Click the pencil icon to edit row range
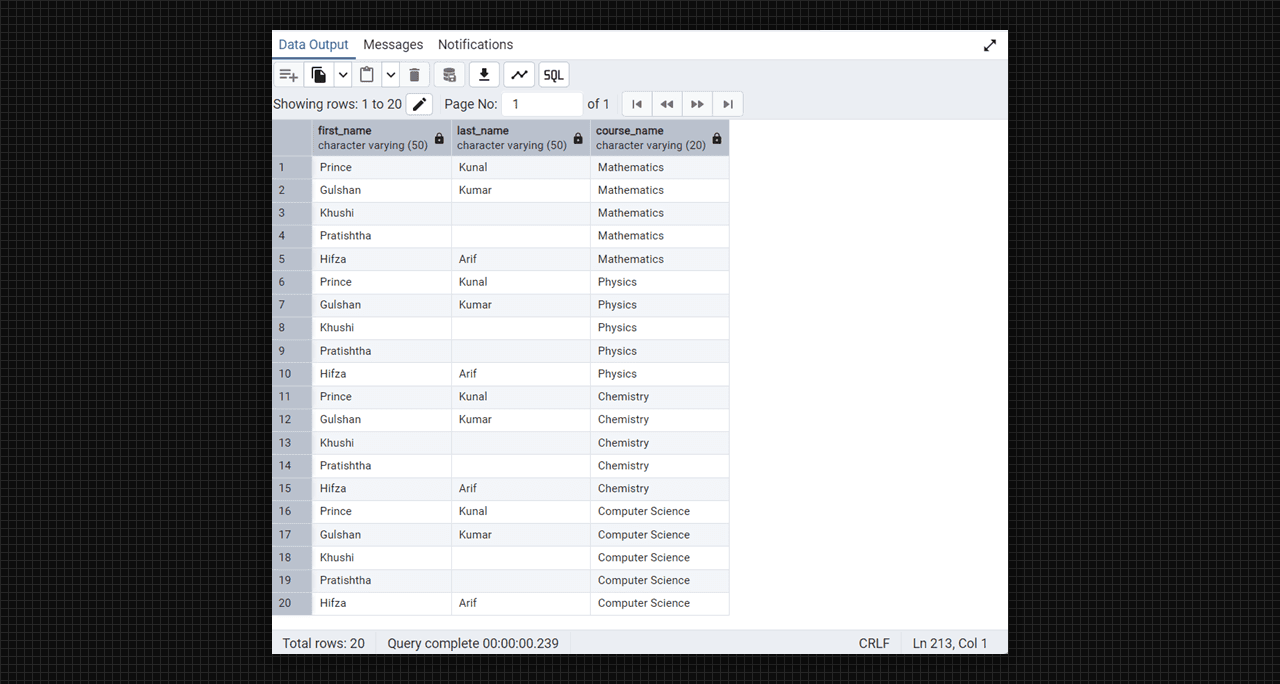This screenshot has width=1280, height=684. click(419, 104)
